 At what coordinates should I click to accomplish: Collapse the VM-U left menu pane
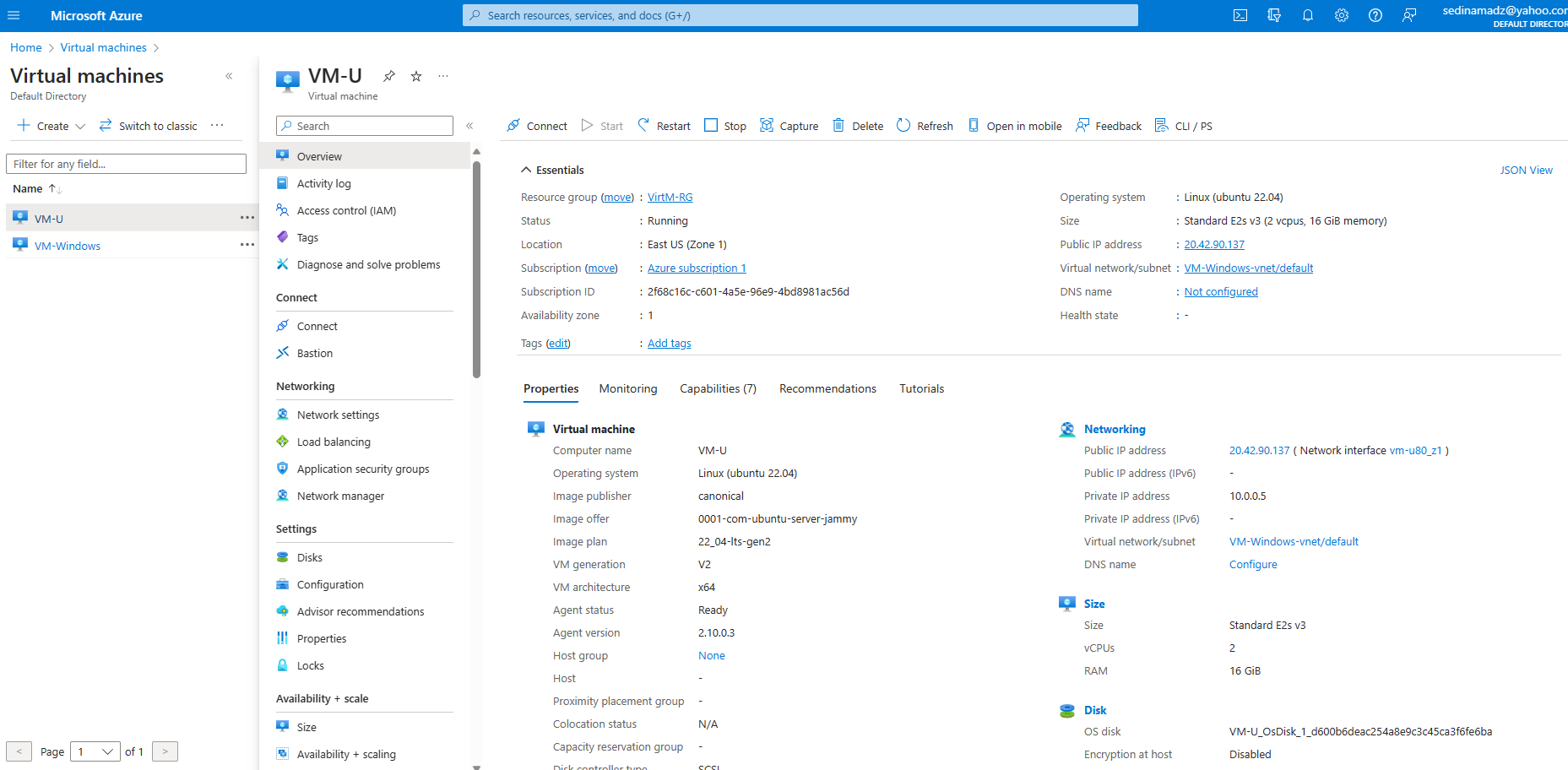coord(470,125)
